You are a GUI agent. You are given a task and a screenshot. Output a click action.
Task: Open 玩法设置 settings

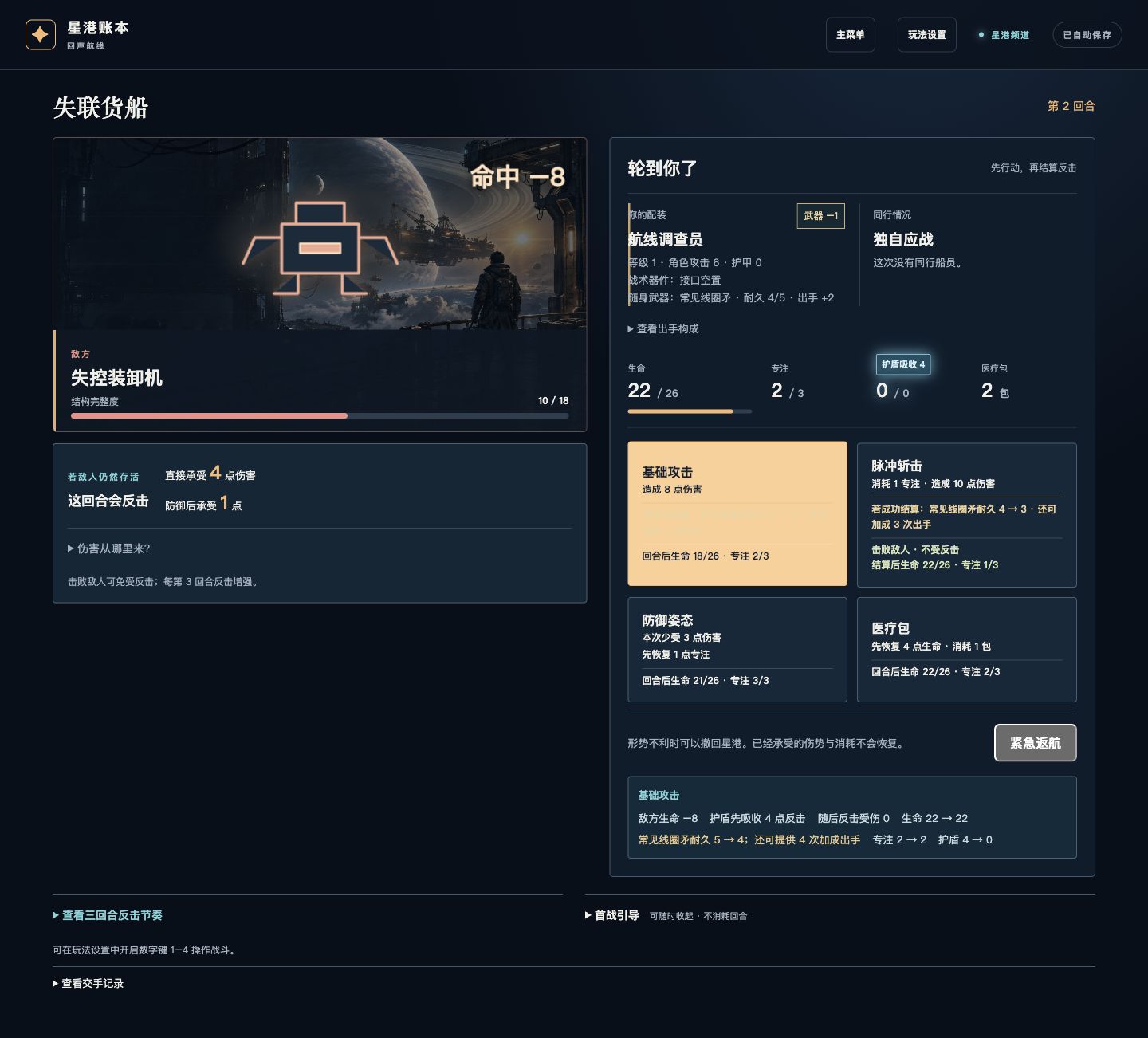click(927, 35)
